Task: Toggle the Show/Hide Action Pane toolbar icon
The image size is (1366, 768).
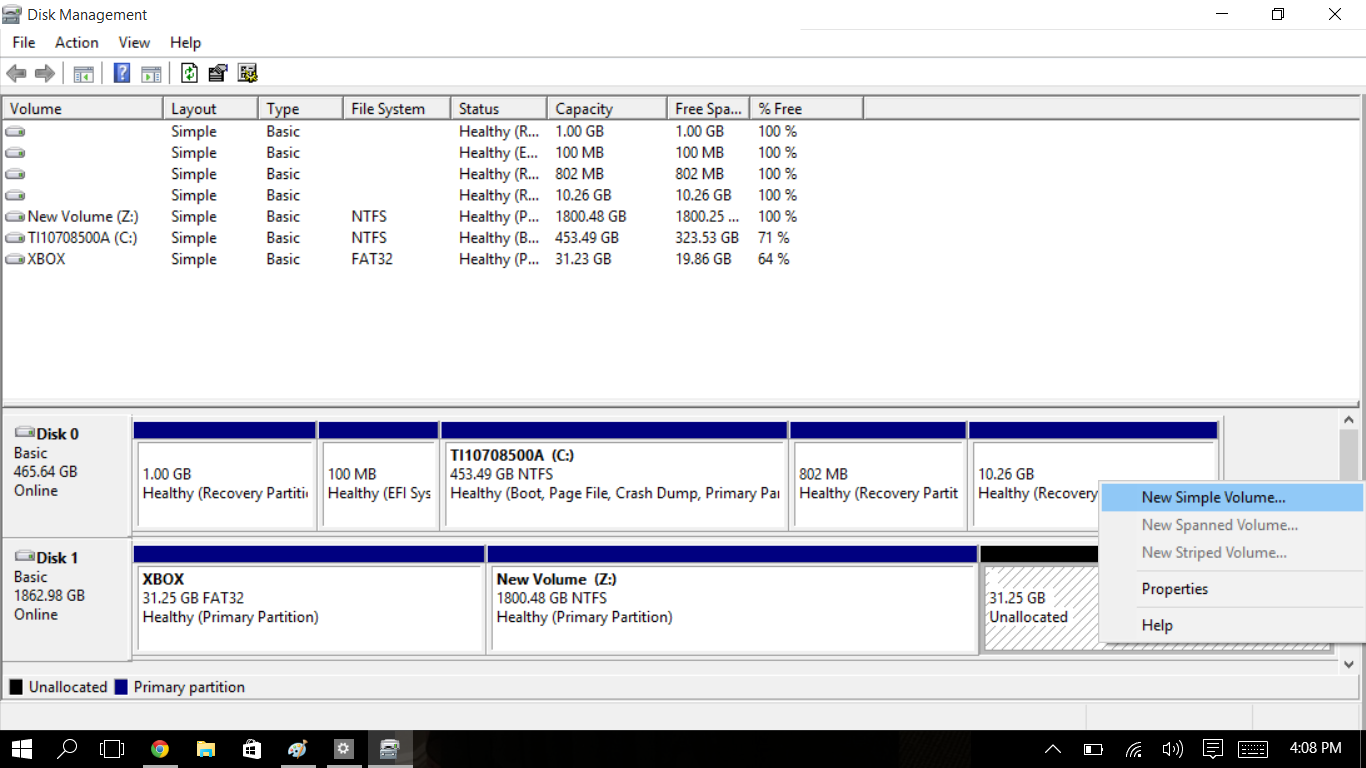Action: point(151,73)
